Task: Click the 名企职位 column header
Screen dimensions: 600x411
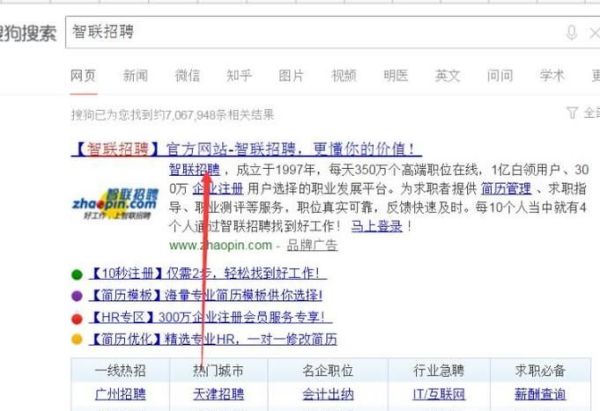Action: pos(328,370)
